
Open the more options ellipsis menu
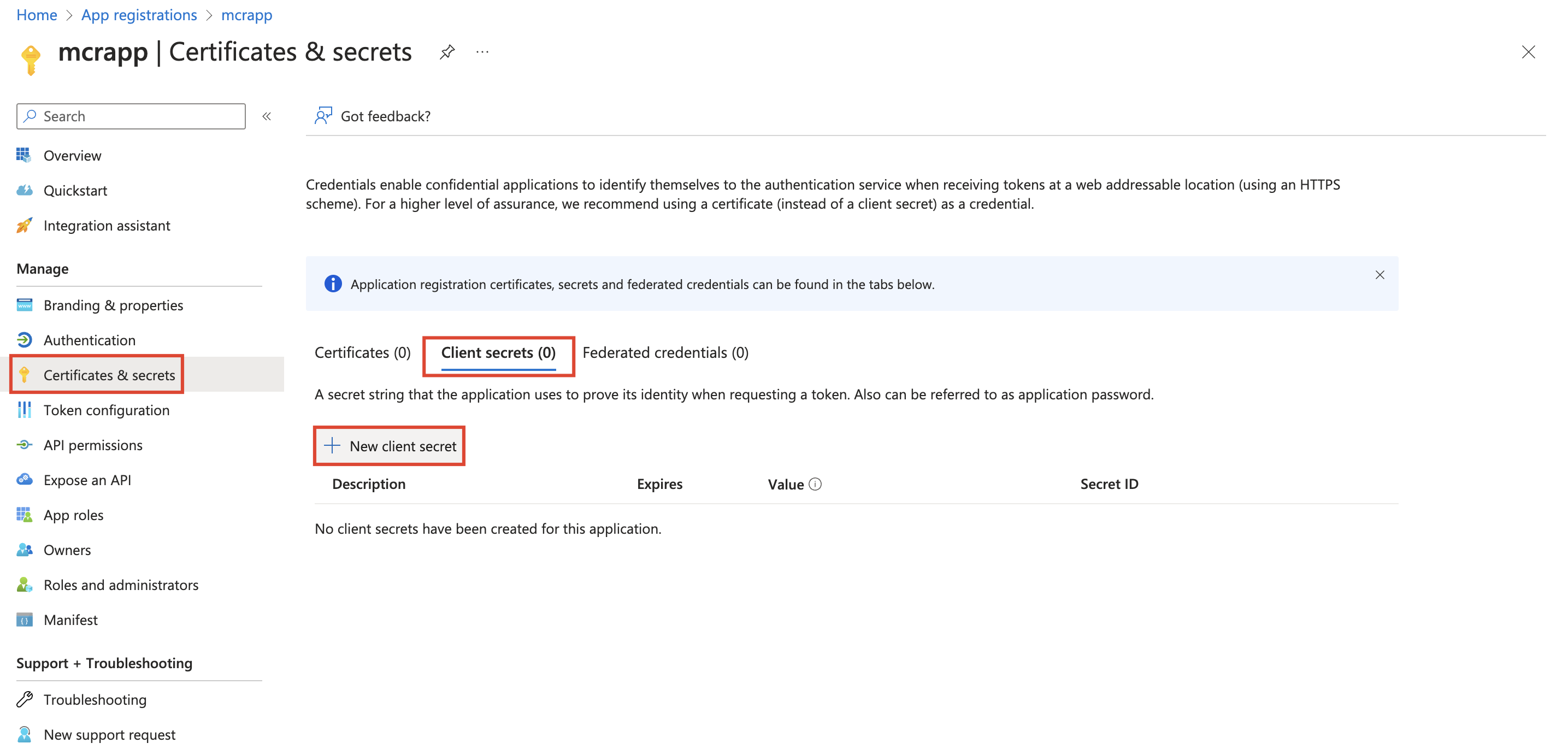(482, 52)
